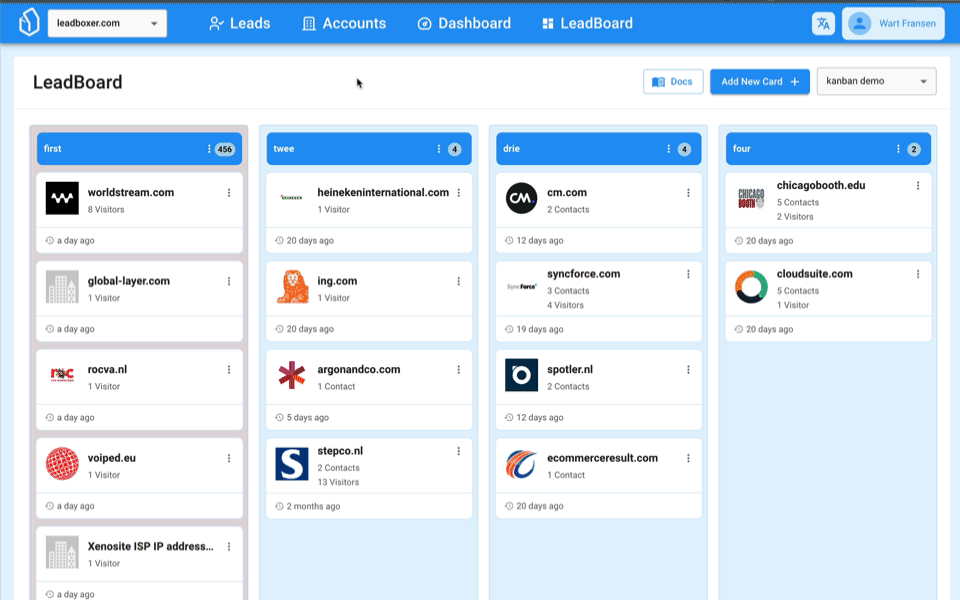Click '19 days ago' on syncforce.com card
The height and width of the screenshot is (600, 960).
click(x=539, y=329)
